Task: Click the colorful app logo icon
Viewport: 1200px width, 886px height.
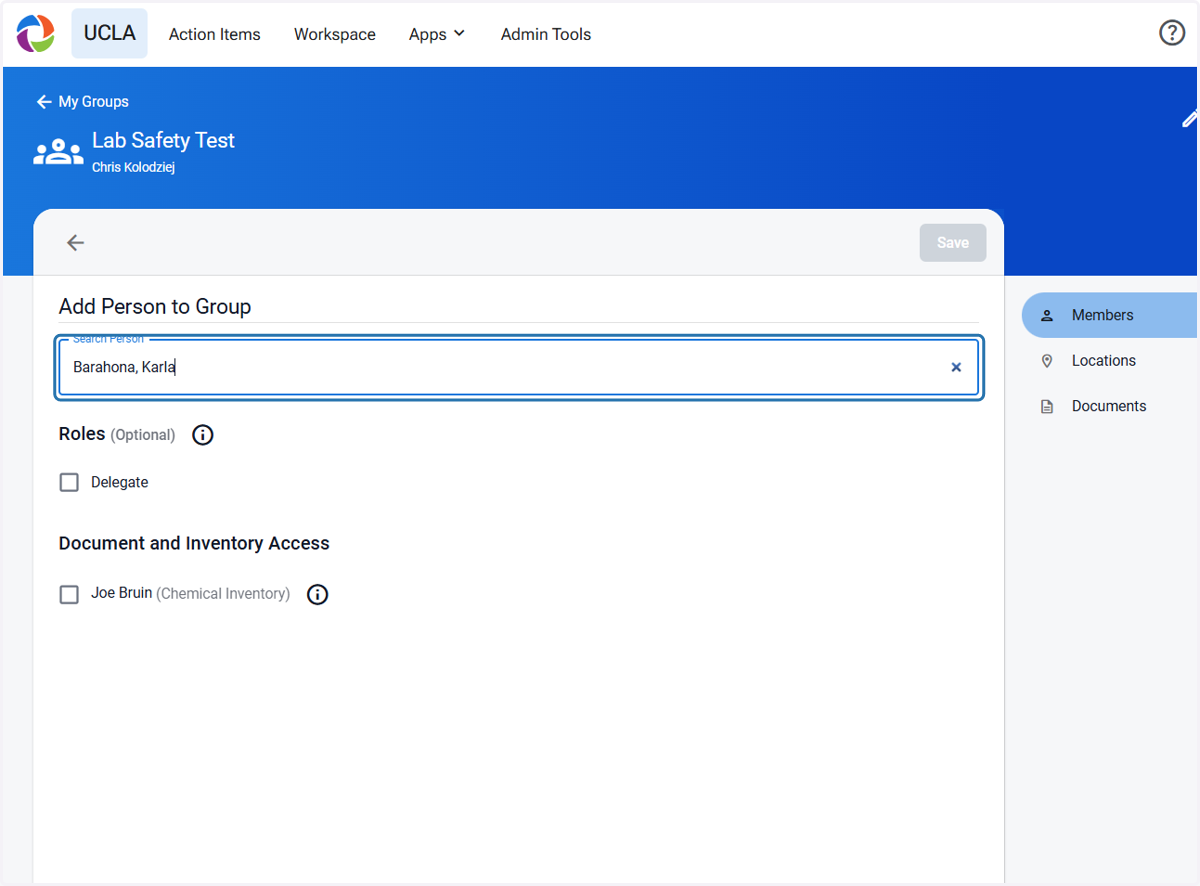Action: point(36,33)
